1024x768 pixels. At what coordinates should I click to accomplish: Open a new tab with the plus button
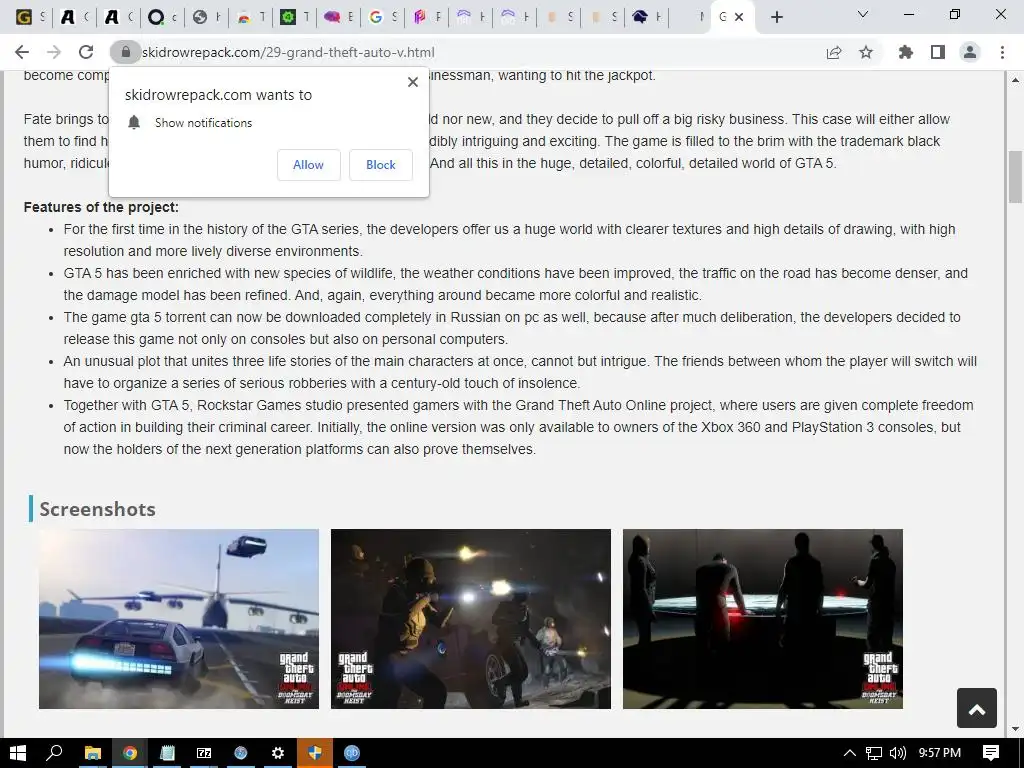[776, 17]
